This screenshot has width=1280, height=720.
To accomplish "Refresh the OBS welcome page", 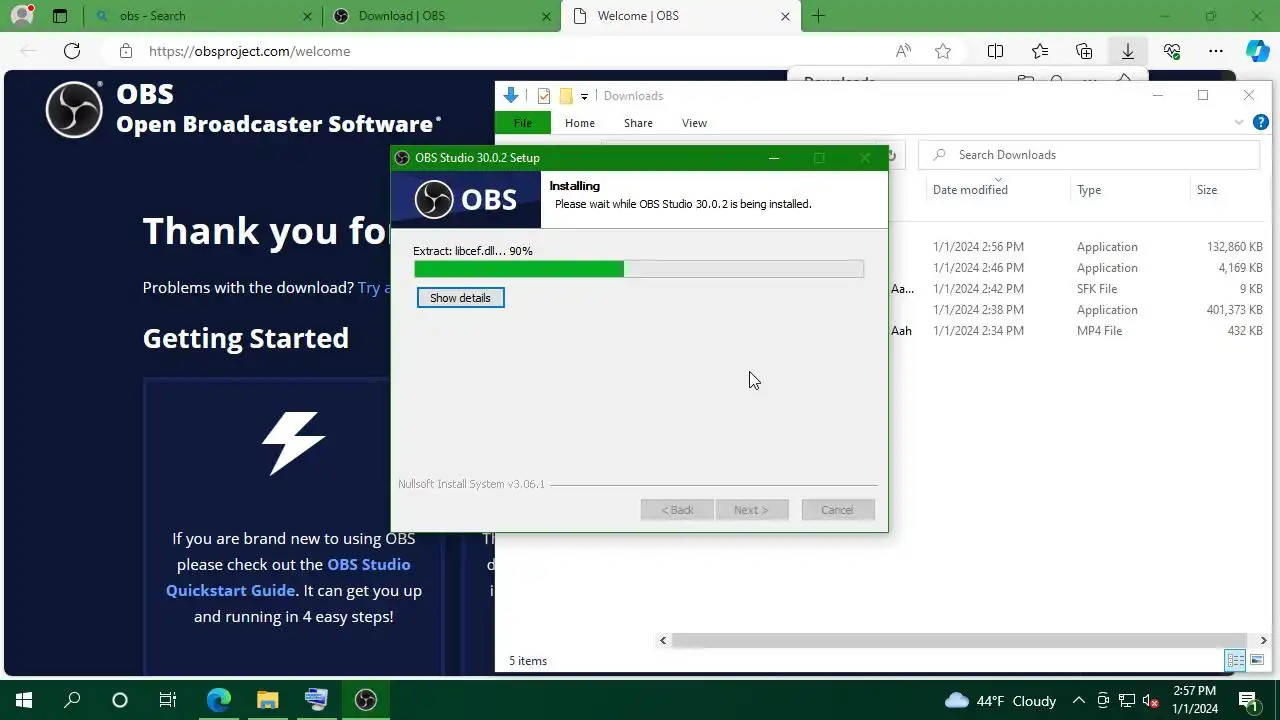I will (72, 51).
